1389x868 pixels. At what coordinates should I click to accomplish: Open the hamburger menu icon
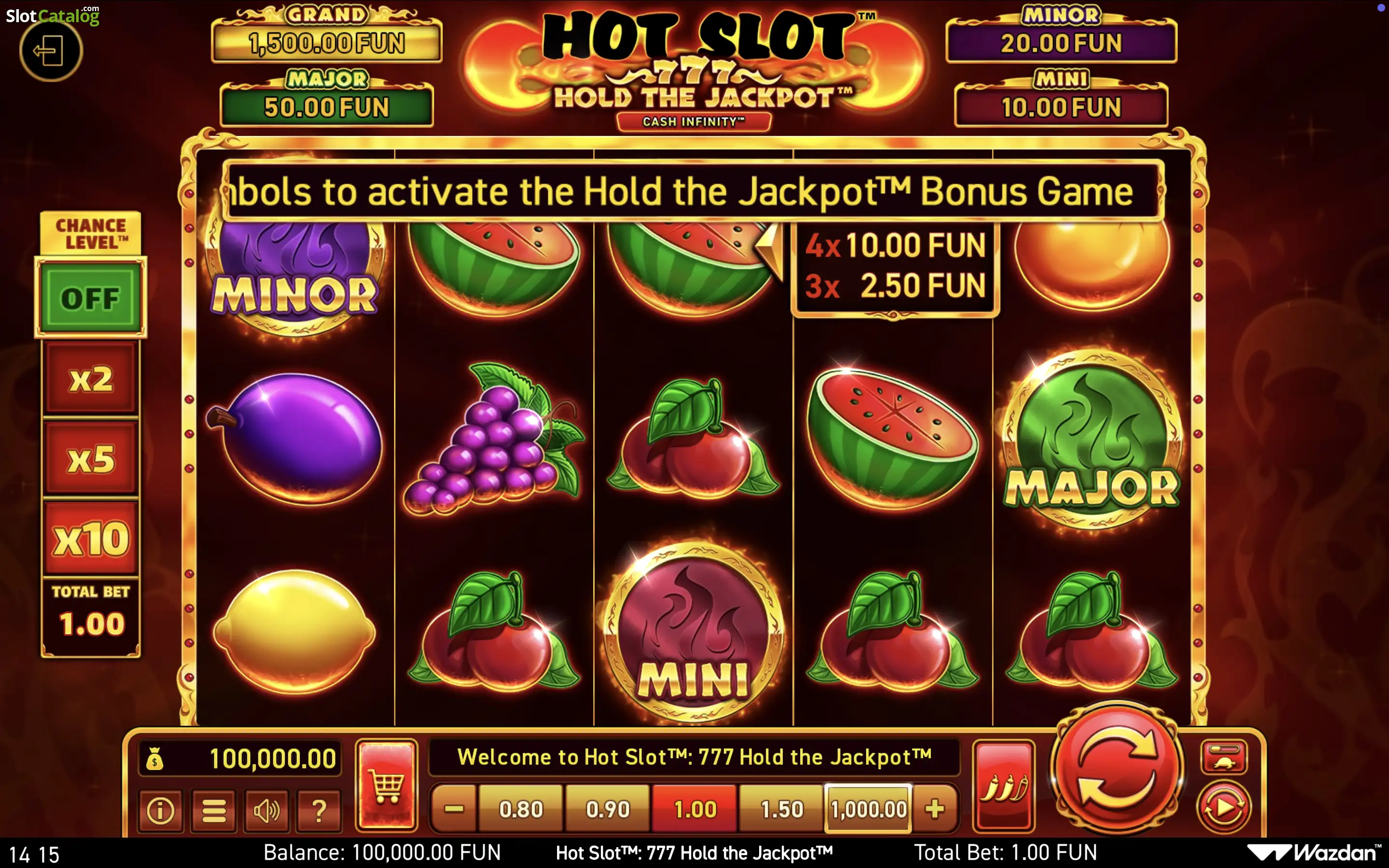214,810
